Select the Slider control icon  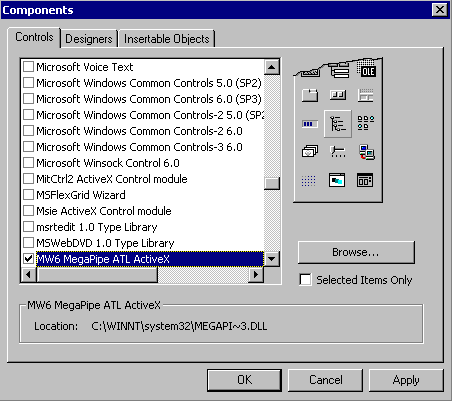coord(338,152)
